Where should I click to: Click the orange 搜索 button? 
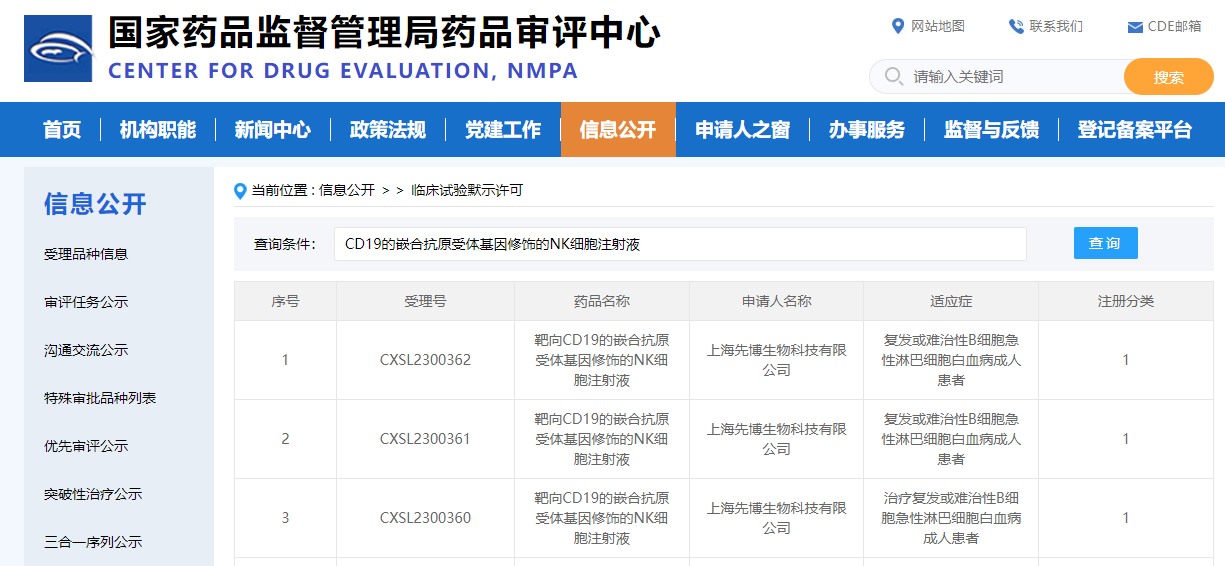1168,77
